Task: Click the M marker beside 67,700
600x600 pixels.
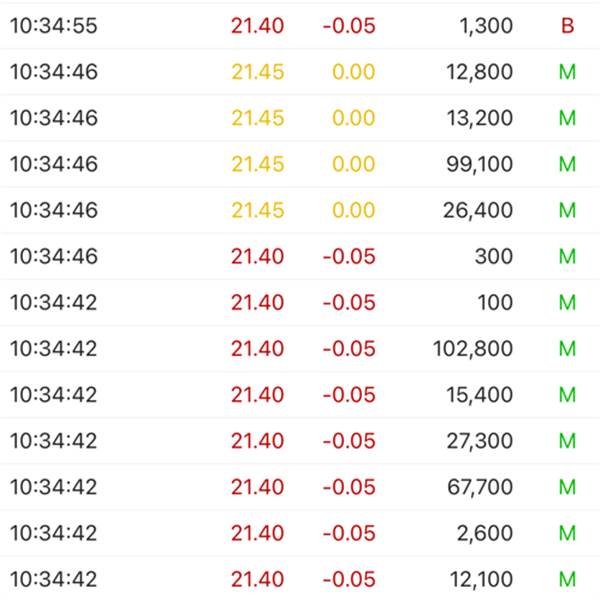Action: click(567, 487)
